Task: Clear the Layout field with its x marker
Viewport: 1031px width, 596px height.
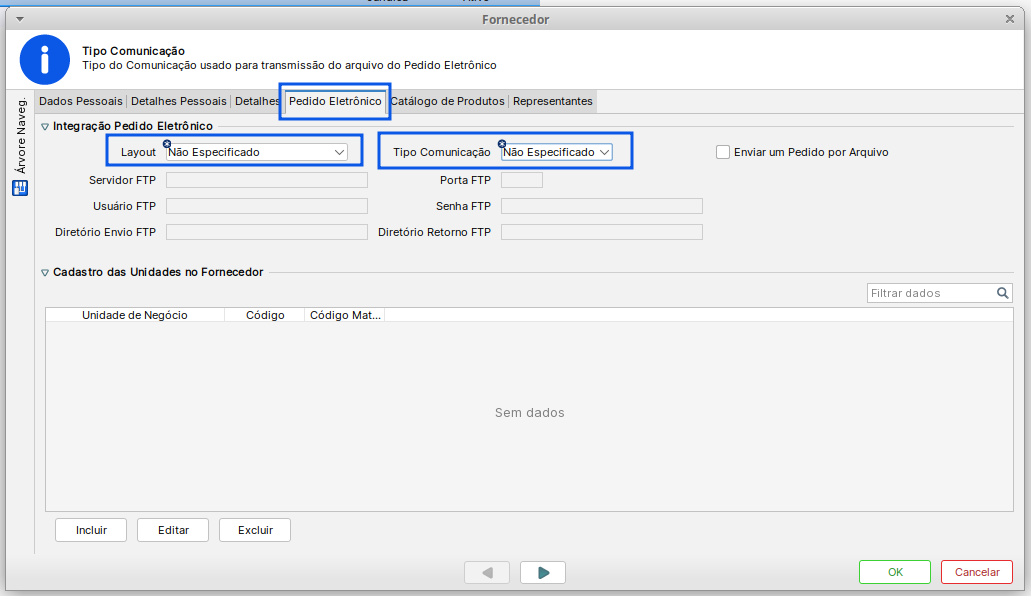Action: 167,144
